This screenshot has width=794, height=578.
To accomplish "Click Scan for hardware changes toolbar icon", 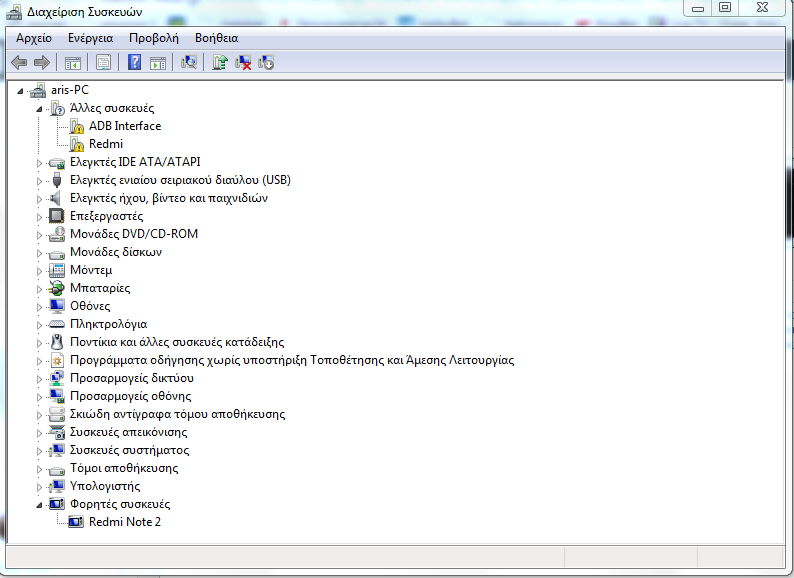I will [x=188, y=63].
